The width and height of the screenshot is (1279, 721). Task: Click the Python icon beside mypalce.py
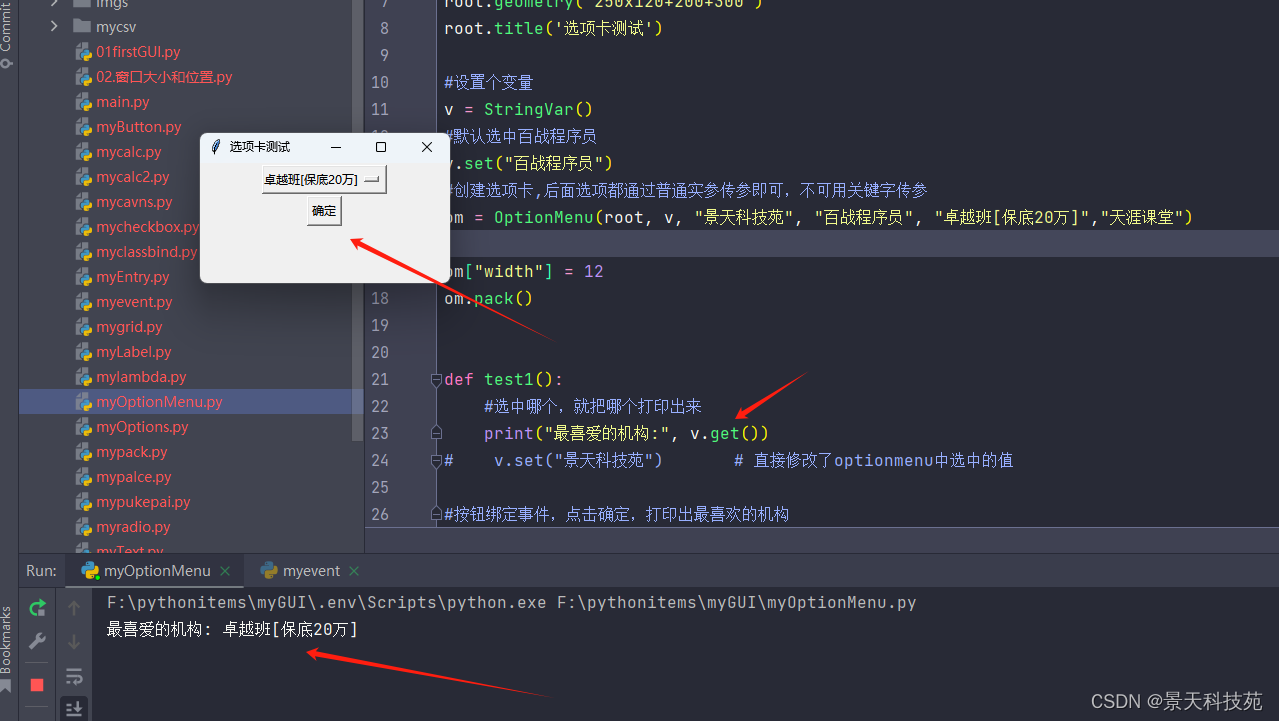[x=84, y=477]
